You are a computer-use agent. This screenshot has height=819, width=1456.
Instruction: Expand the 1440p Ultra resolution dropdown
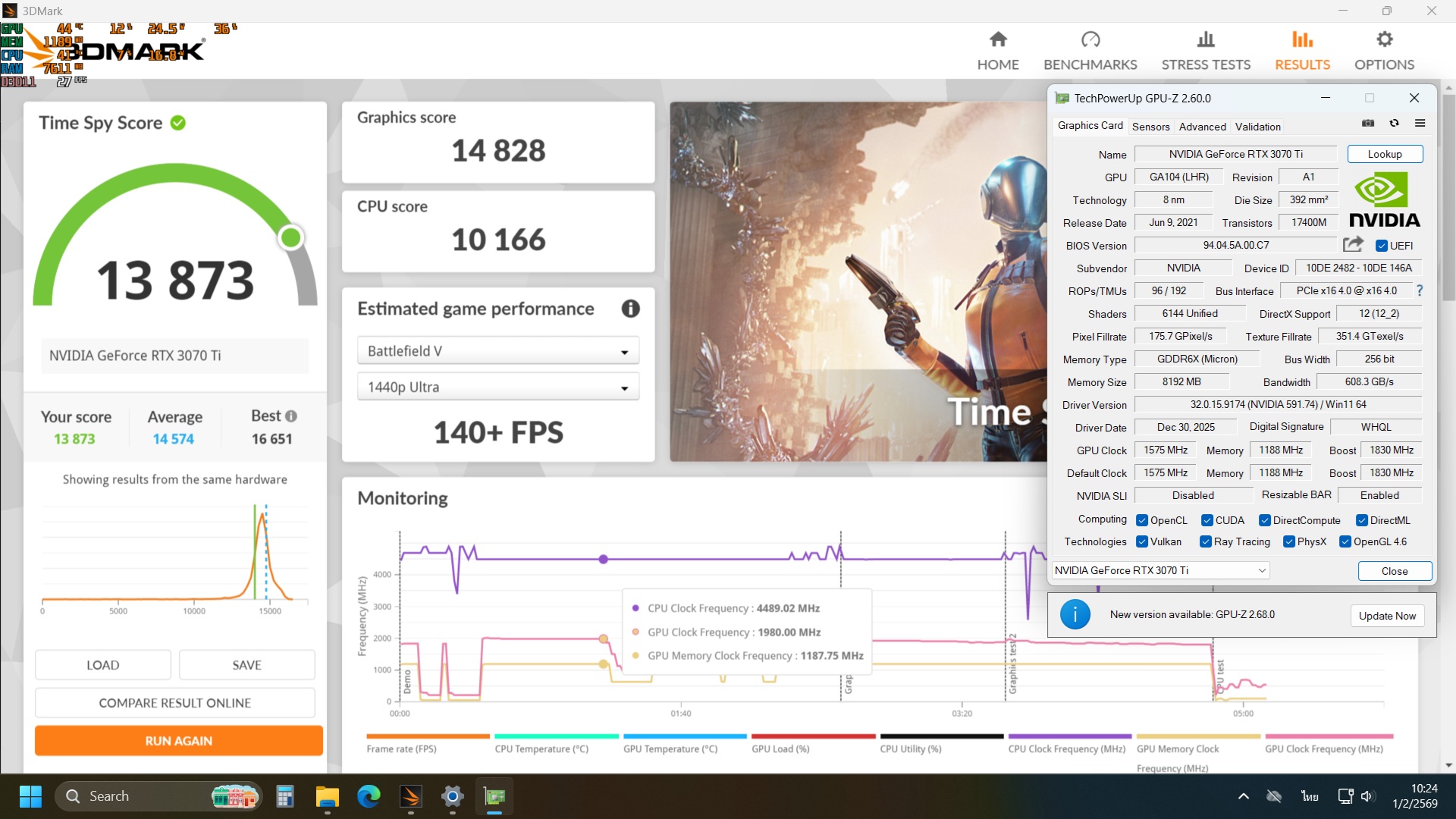point(498,388)
